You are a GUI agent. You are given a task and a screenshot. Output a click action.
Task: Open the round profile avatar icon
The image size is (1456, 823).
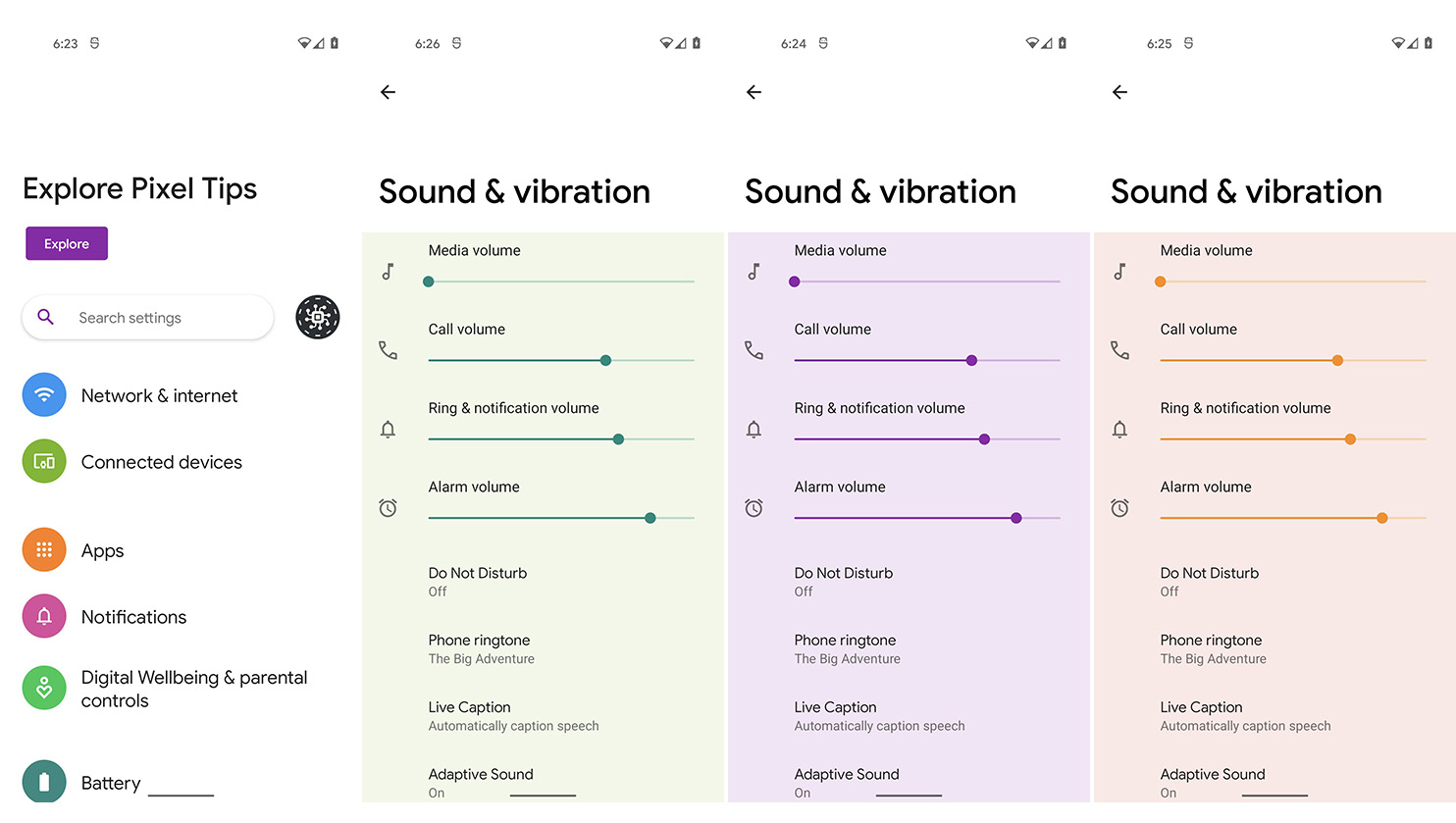tap(318, 317)
